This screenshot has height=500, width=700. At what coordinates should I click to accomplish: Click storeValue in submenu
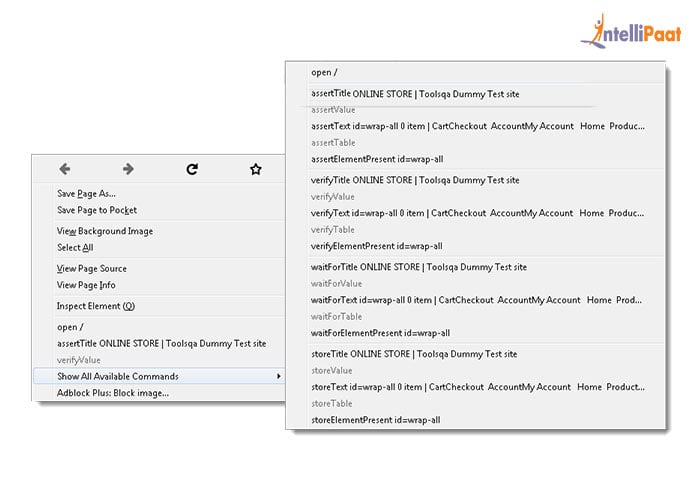332,371
